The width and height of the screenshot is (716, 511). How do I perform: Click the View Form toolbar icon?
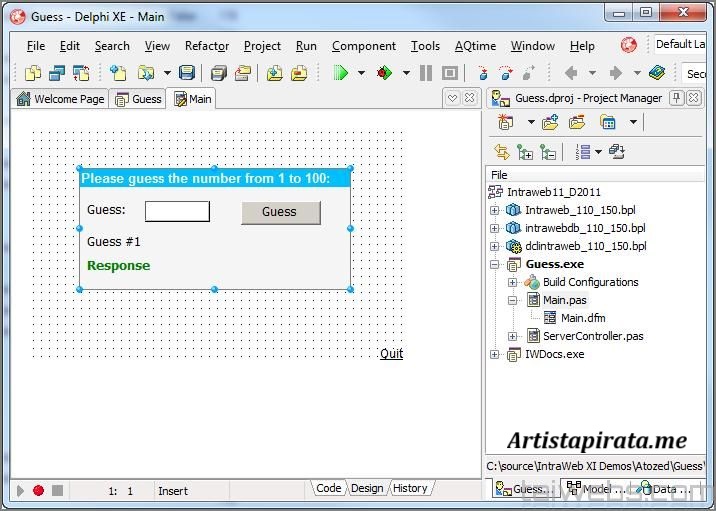(57, 73)
